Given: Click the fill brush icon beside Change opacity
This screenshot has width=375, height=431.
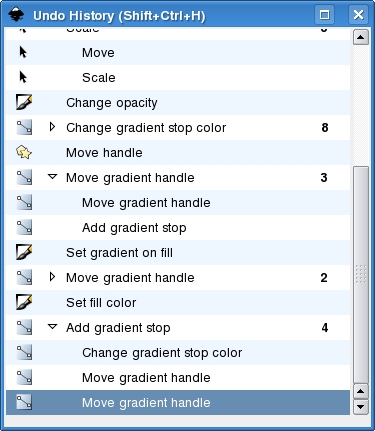Looking at the screenshot, I should [24, 102].
